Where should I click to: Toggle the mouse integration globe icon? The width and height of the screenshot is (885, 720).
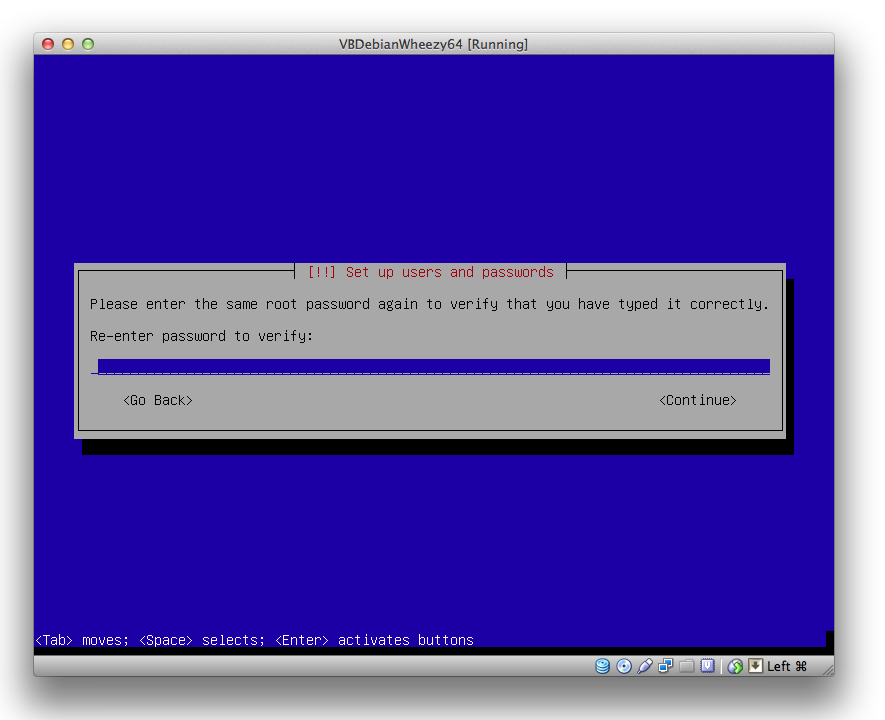click(x=735, y=666)
